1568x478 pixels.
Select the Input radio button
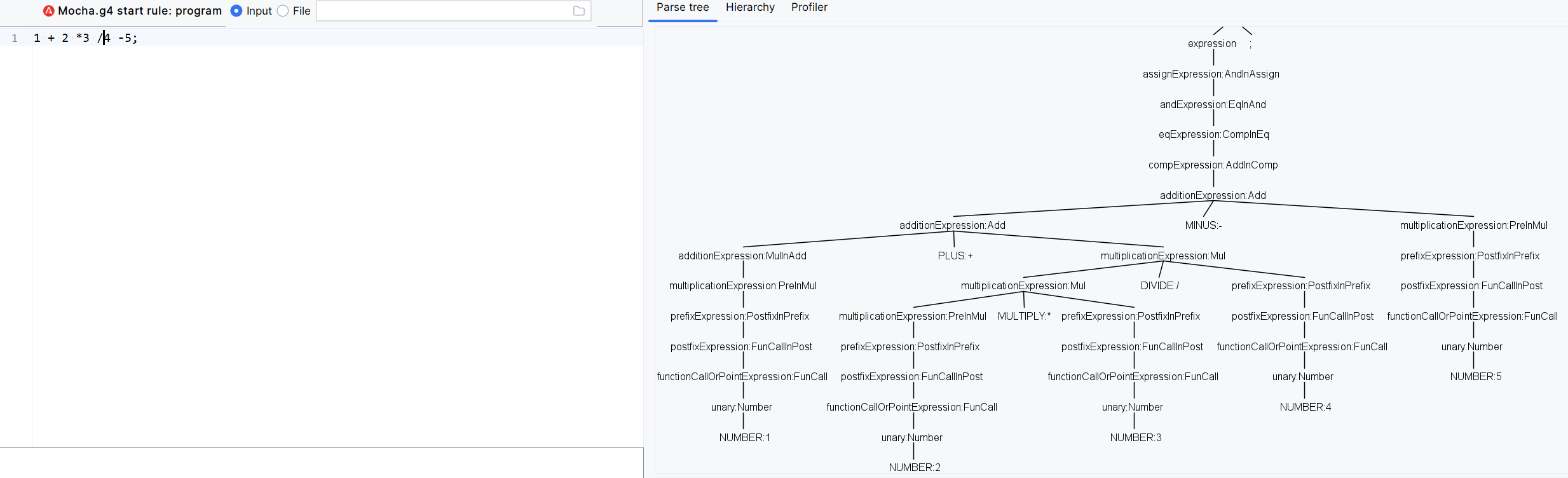coord(236,11)
